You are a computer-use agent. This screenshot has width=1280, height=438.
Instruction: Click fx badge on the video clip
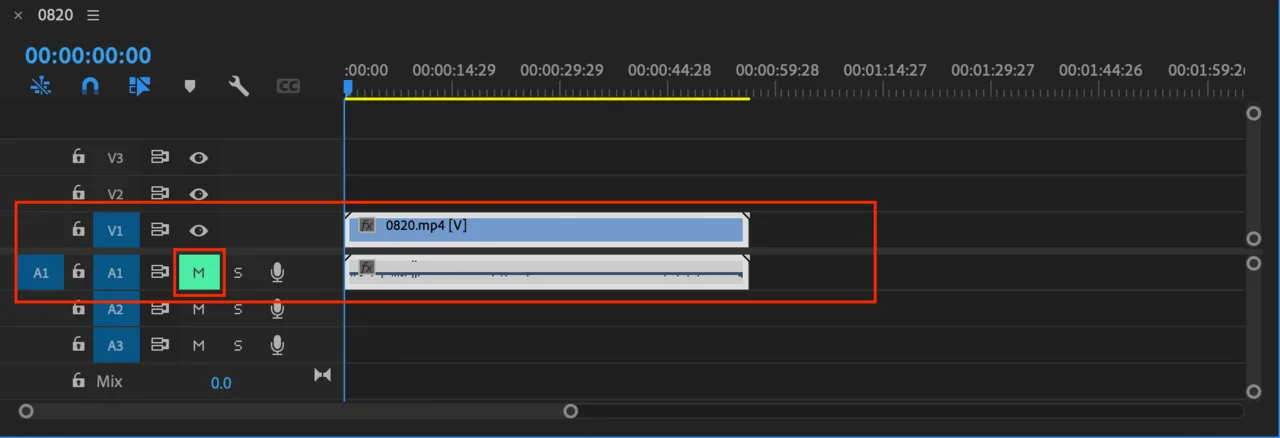click(367, 225)
